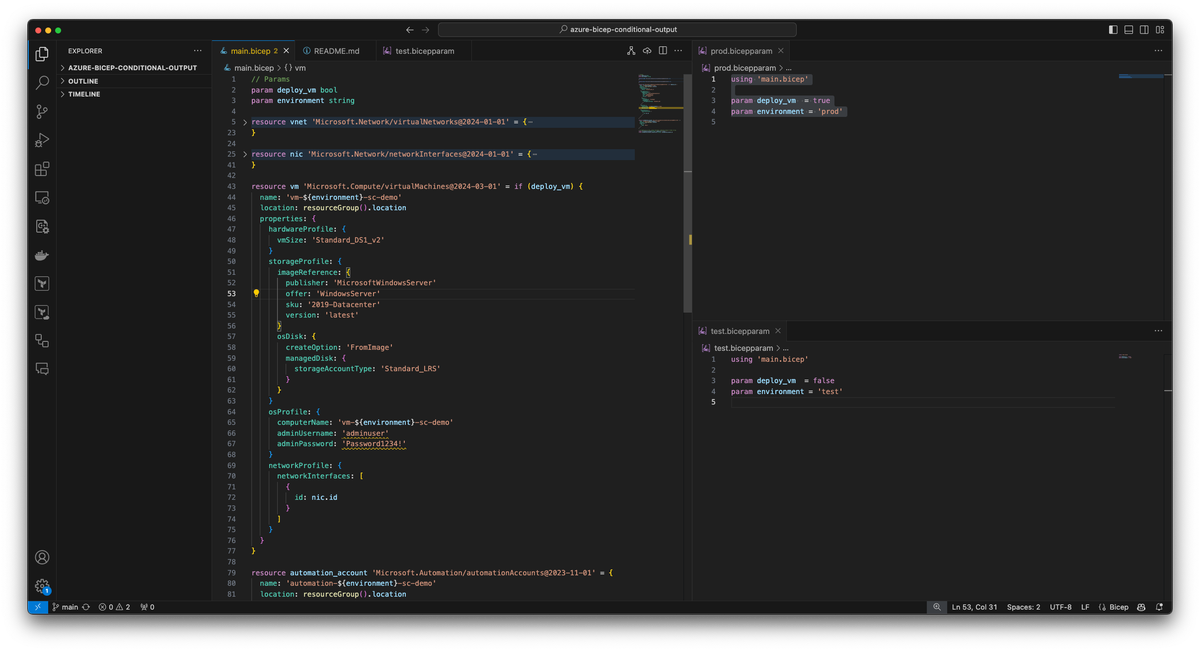The image size is (1200, 651).
Task: Click the adminPassword value 'Password1234!'
Action: pyautogui.click(x=374, y=444)
